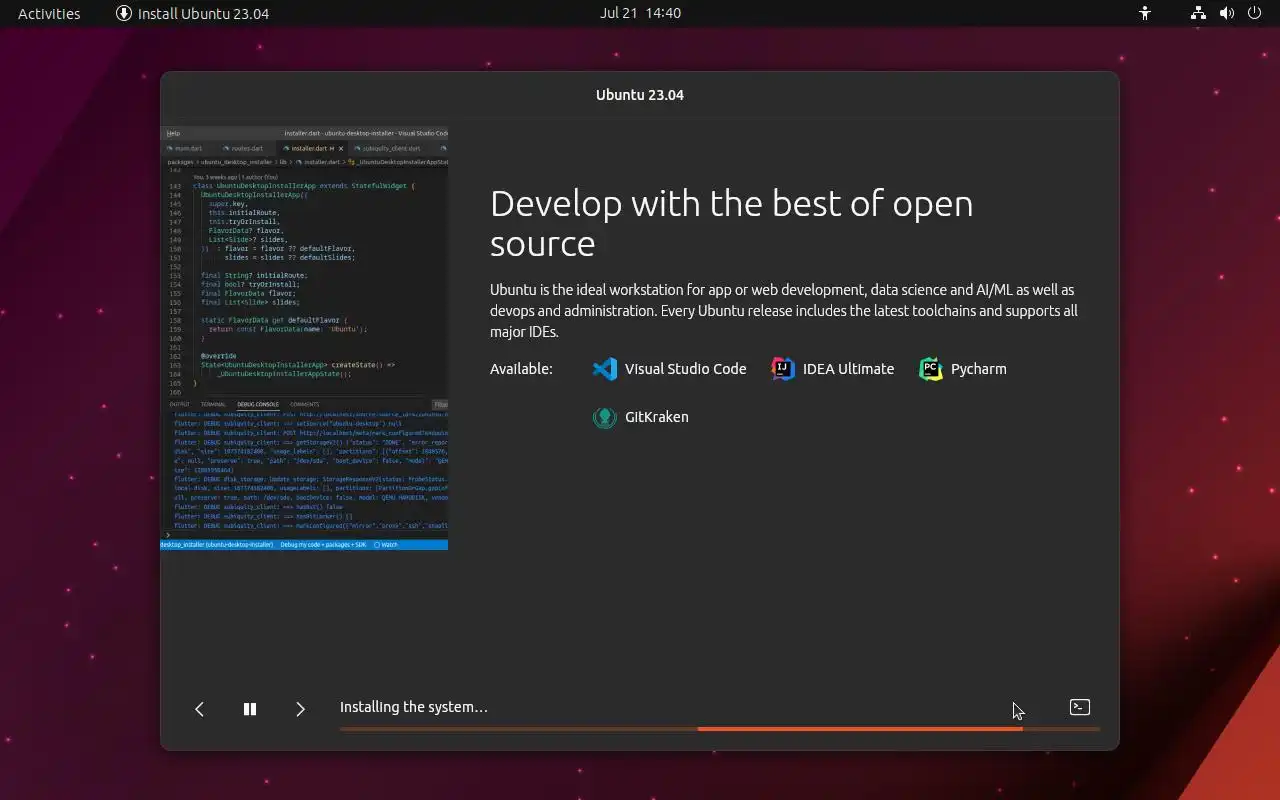Click the IDEA Ultimate logo
This screenshot has width=1280, height=800.
[x=783, y=369]
